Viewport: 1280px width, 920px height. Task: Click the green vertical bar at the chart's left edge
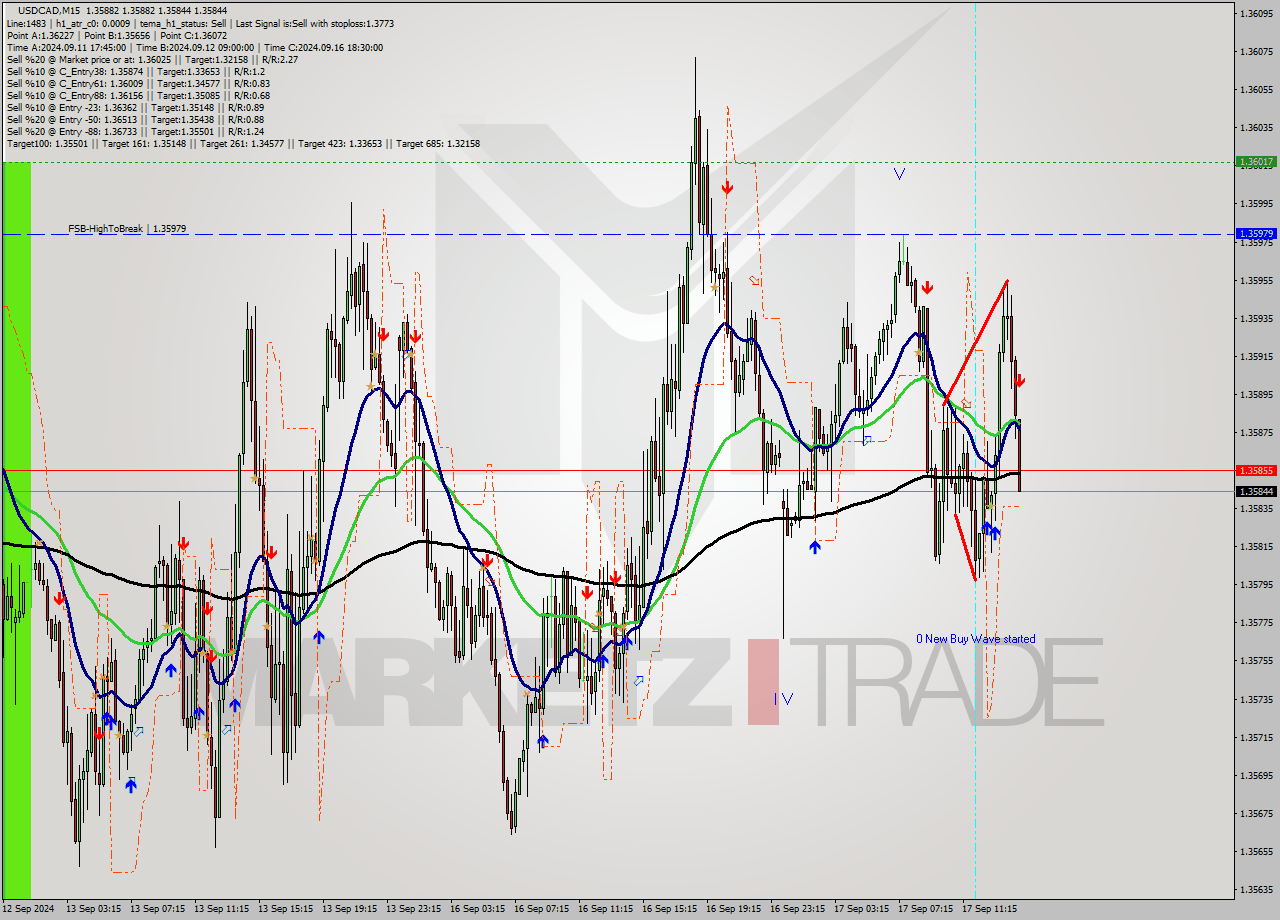pos(16,530)
